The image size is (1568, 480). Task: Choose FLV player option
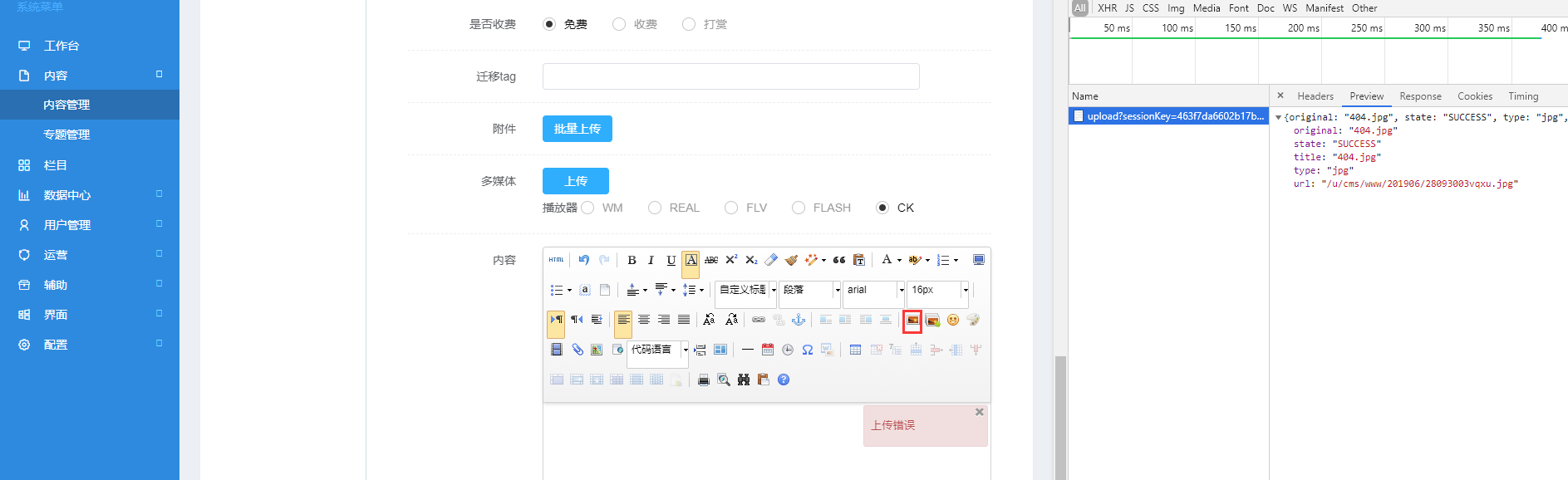click(x=731, y=208)
